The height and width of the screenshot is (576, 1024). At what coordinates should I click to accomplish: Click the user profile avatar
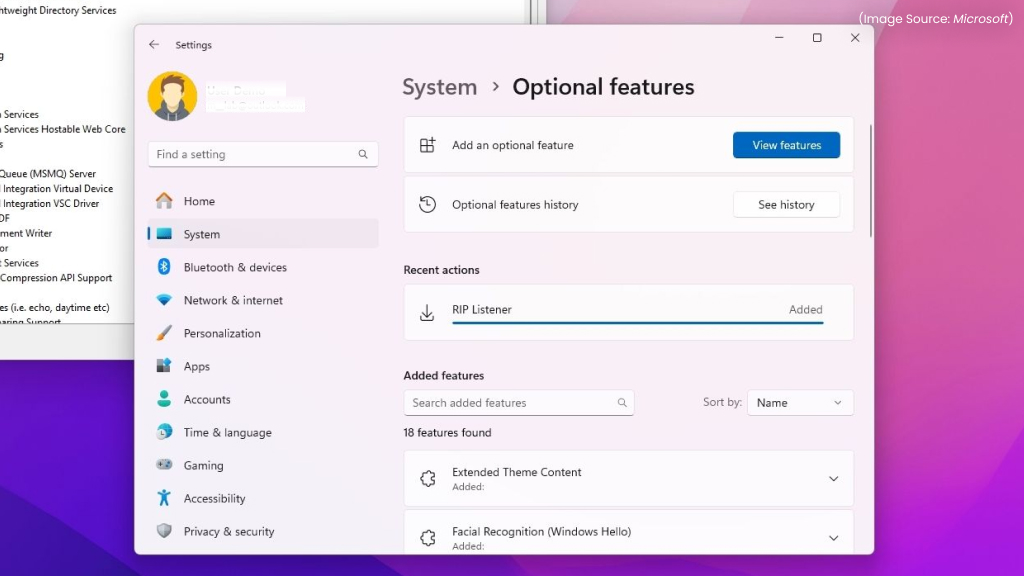[172, 96]
